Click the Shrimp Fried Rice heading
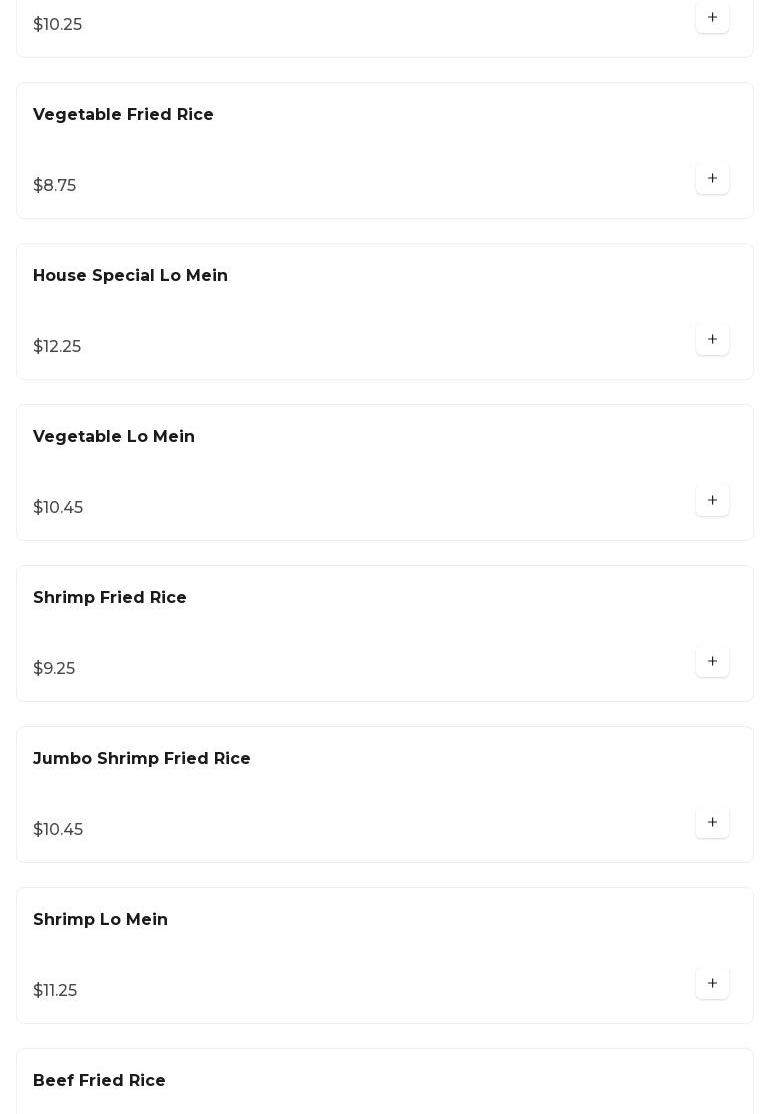Image resolution: width=770 pixels, height=1114 pixels. 110,598
